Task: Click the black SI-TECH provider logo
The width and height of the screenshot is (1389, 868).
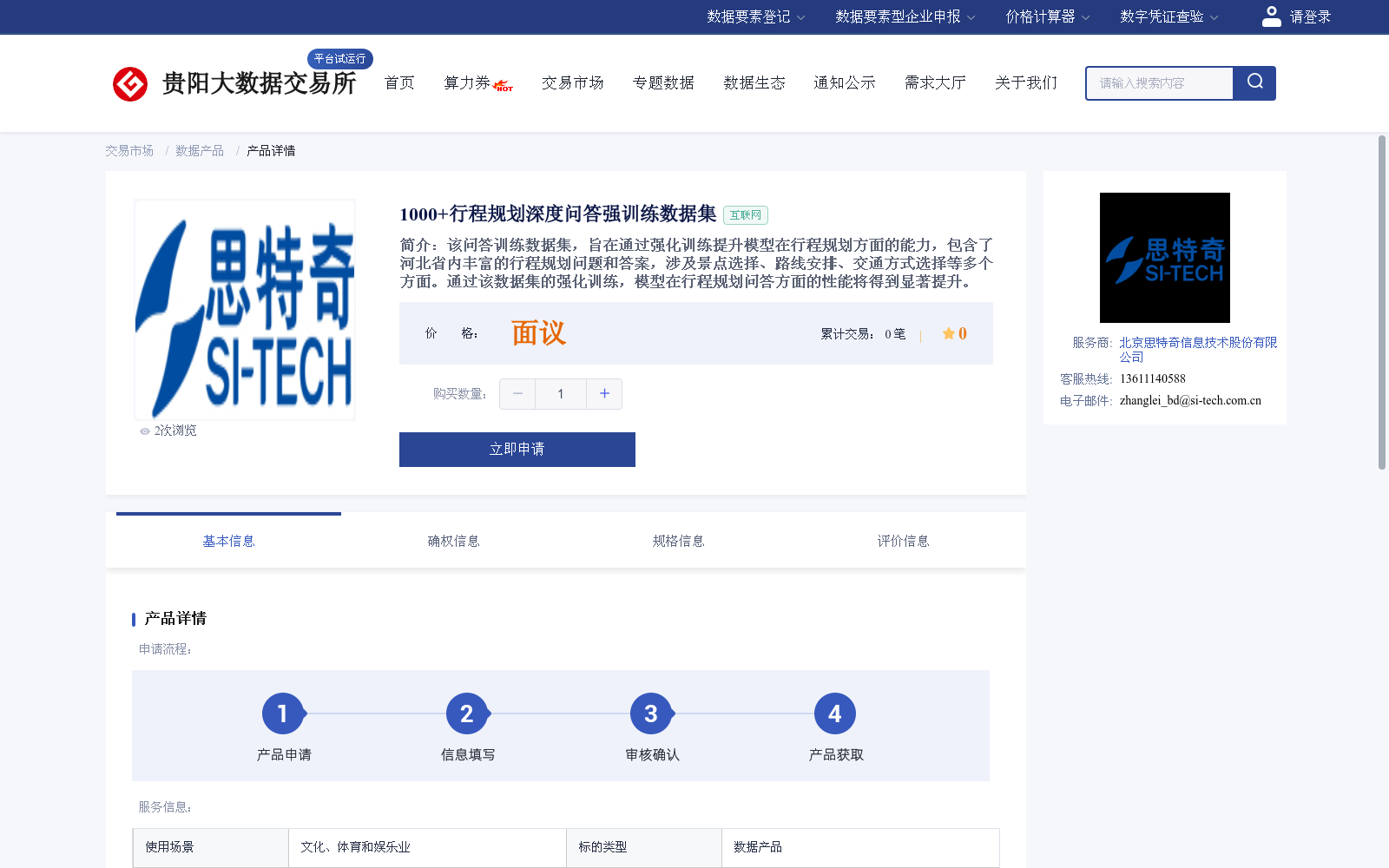Action: tap(1165, 258)
